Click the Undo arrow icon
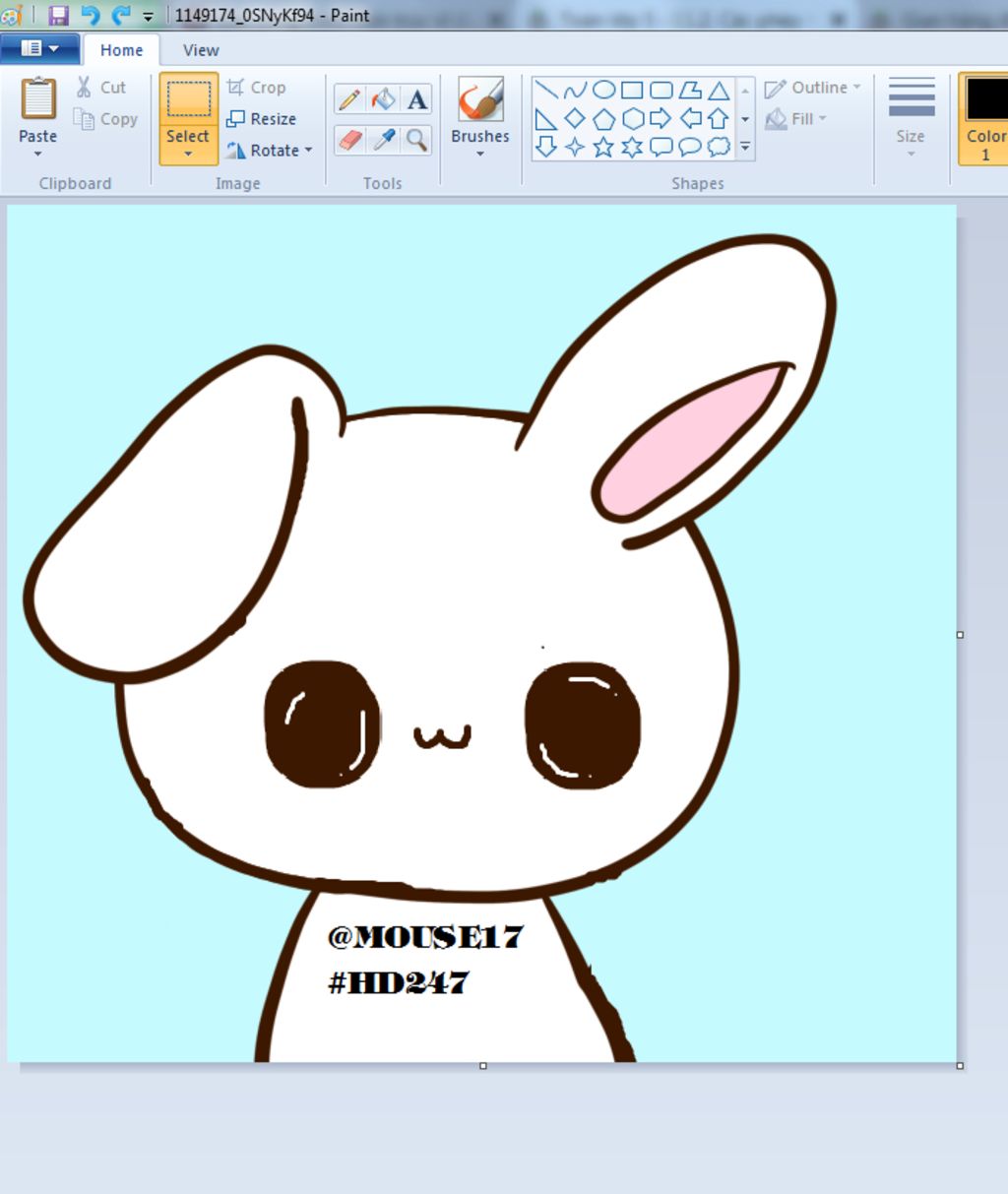This screenshot has height=1194, width=1008. point(90,15)
